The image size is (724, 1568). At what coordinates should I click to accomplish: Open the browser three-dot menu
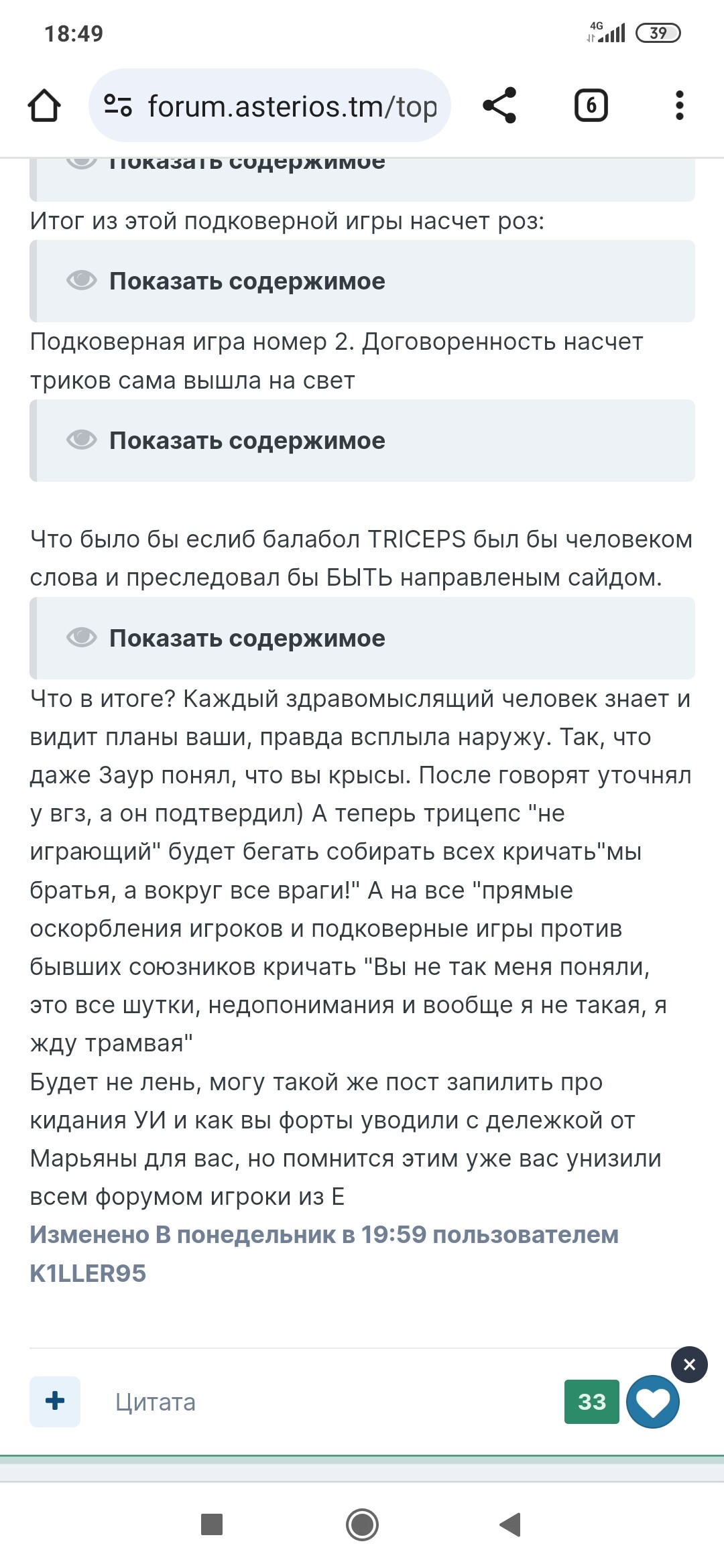point(679,106)
